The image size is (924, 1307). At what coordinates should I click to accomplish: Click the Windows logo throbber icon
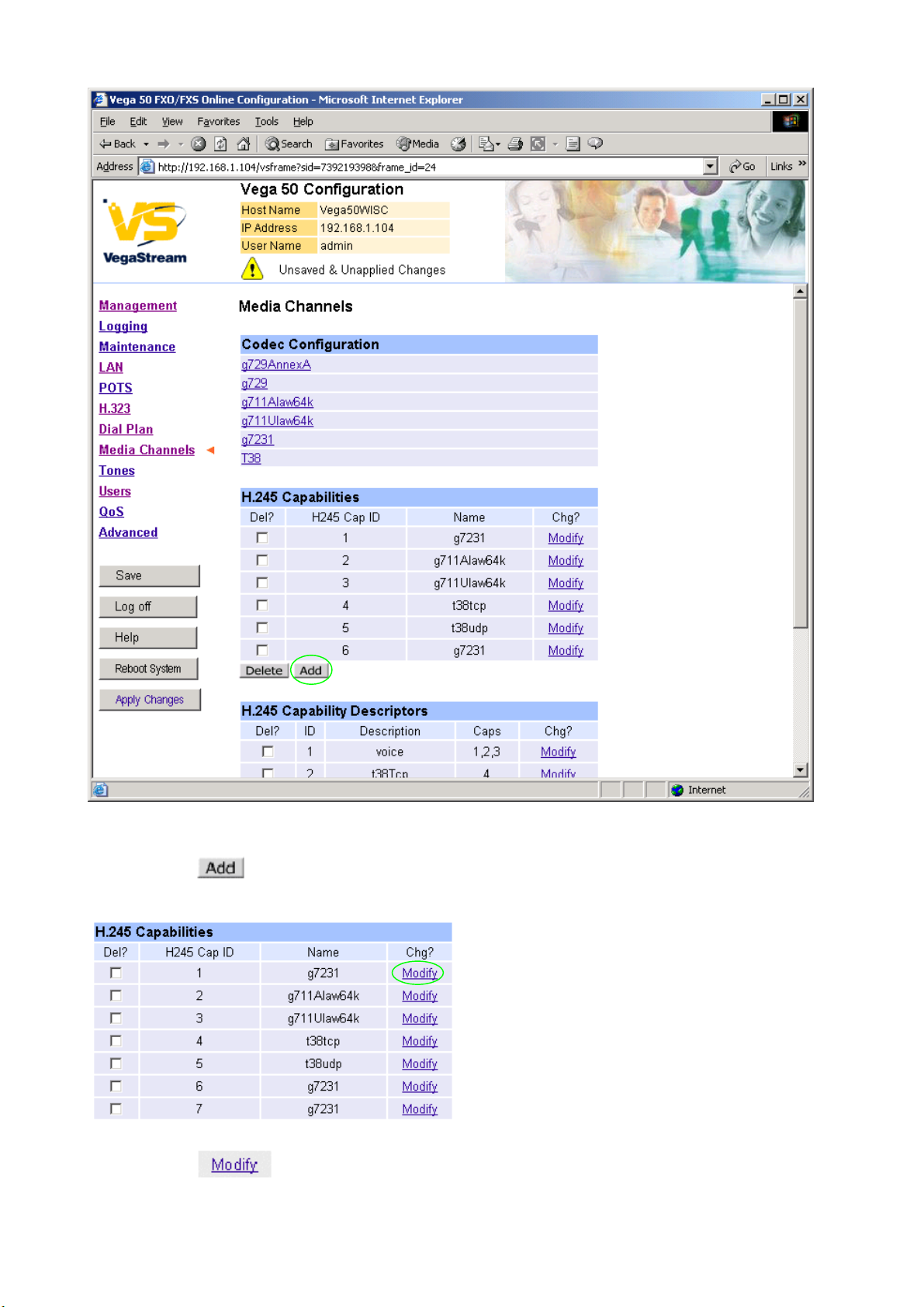pos(790,121)
